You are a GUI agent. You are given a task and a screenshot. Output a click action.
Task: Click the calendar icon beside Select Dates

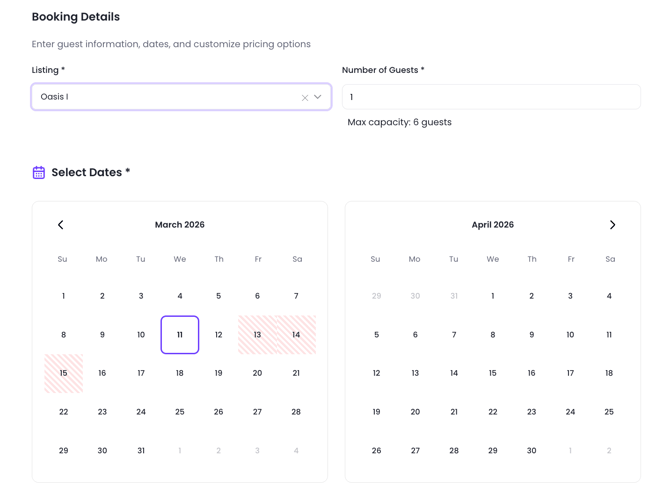[39, 173]
